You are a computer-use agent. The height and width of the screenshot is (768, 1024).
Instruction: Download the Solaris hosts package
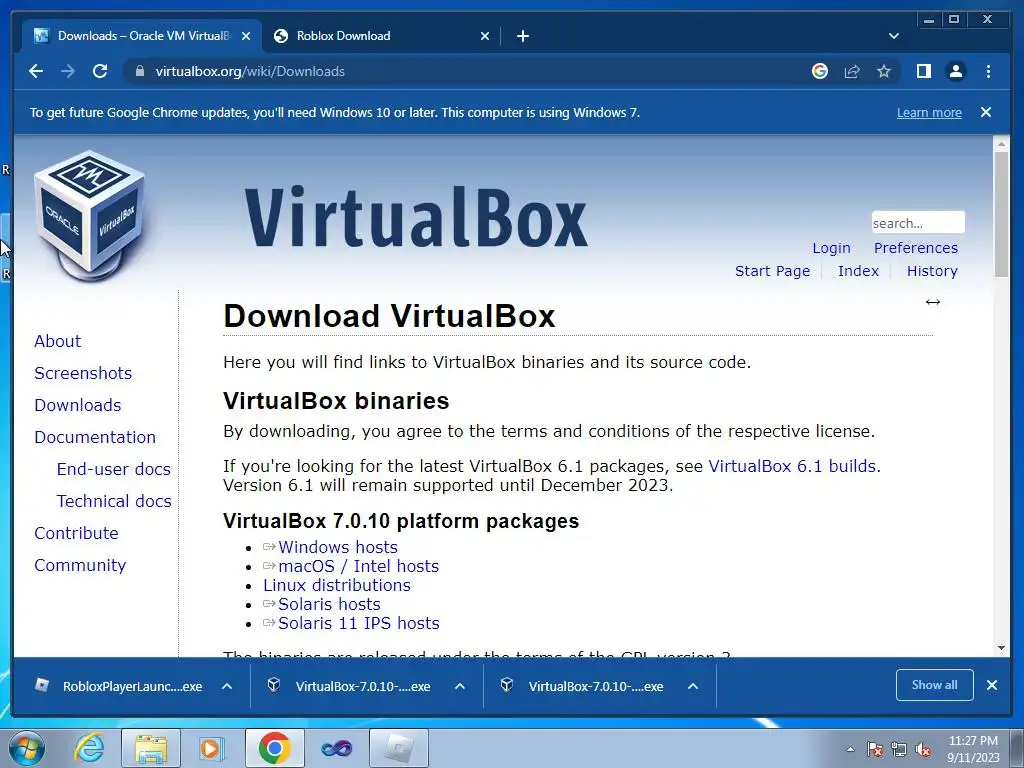(329, 604)
